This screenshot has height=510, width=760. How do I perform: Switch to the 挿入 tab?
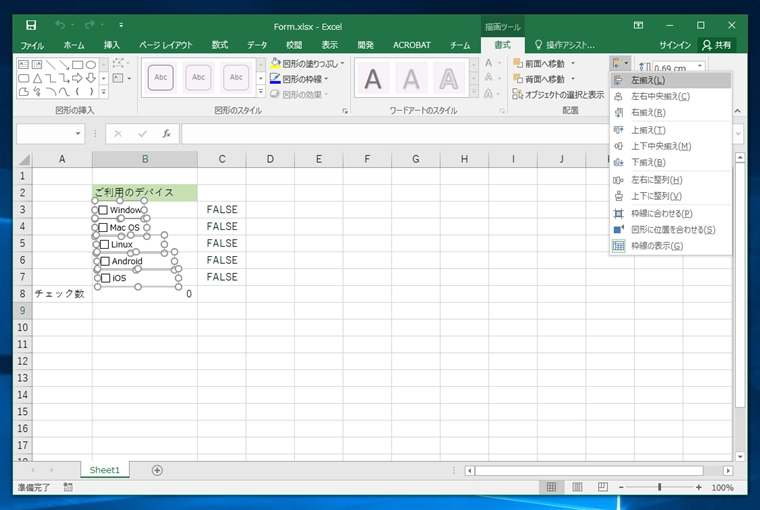click(x=111, y=45)
